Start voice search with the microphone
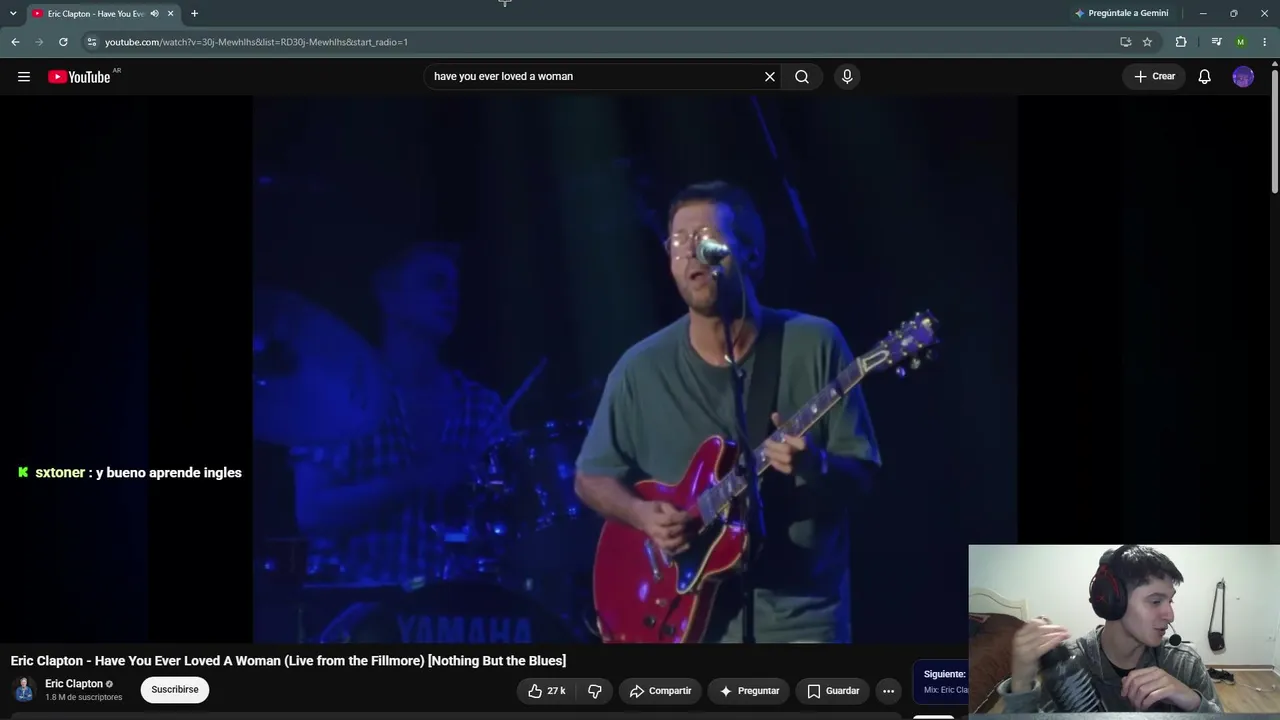The height and width of the screenshot is (720, 1280). [847, 77]
